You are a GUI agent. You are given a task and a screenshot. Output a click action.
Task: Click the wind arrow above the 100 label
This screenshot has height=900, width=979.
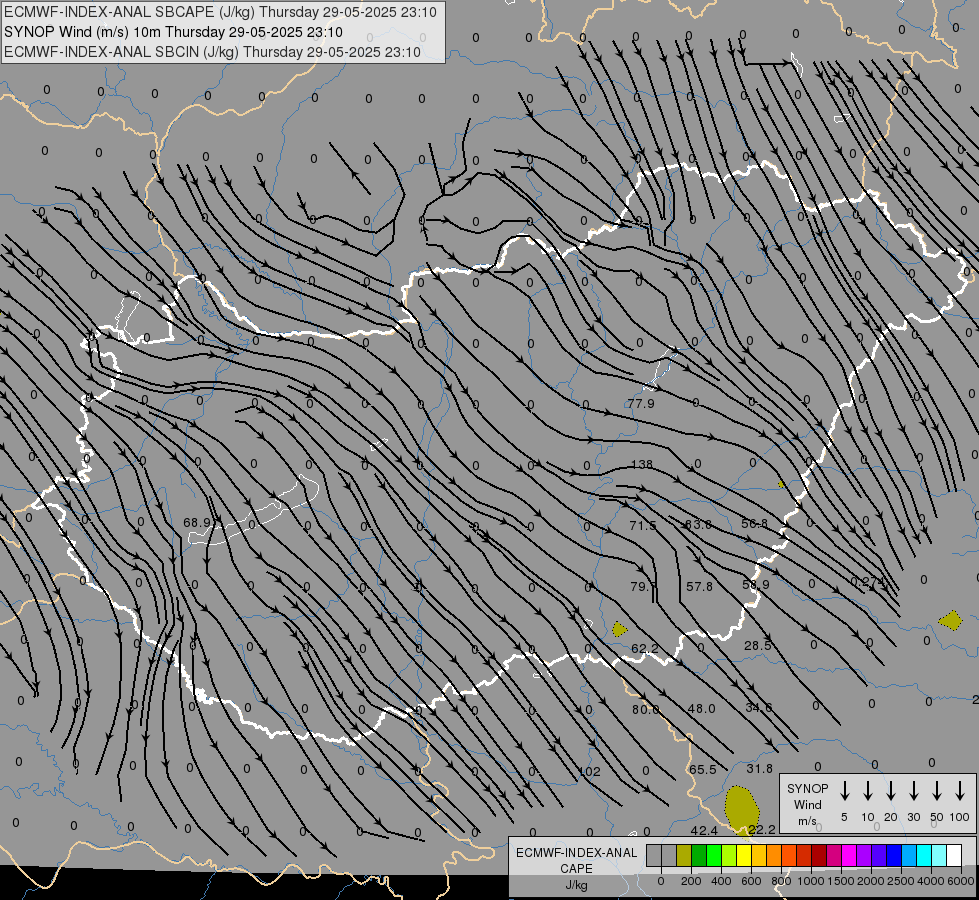960,791
